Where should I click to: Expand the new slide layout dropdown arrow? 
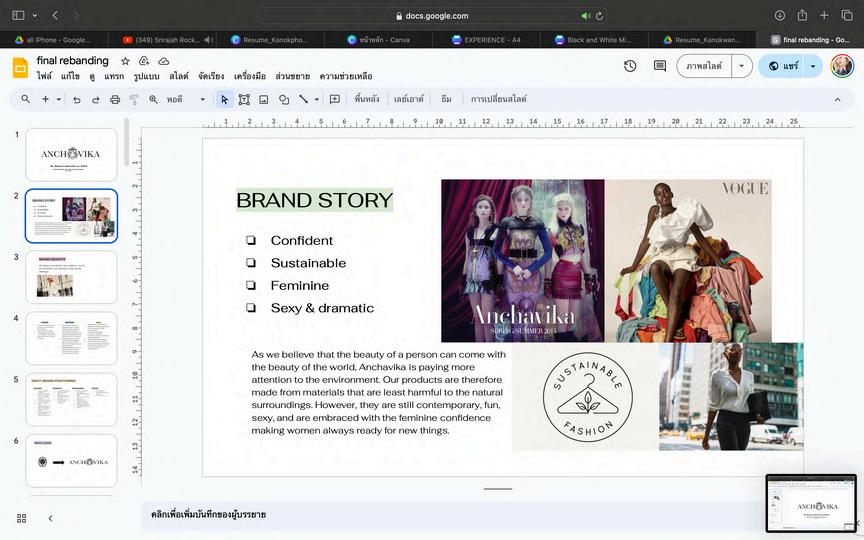[58, 99]
